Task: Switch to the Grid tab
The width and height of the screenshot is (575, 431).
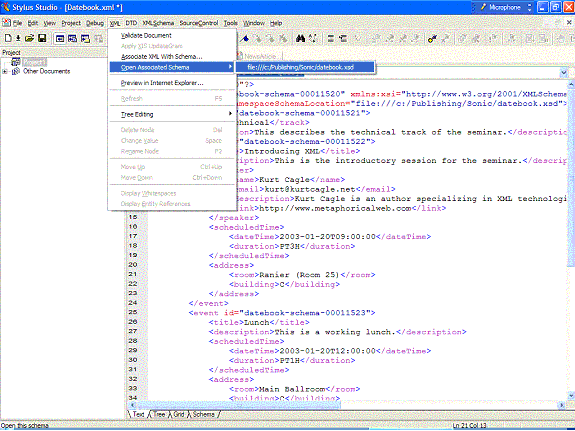Action: tap(179, 414)
